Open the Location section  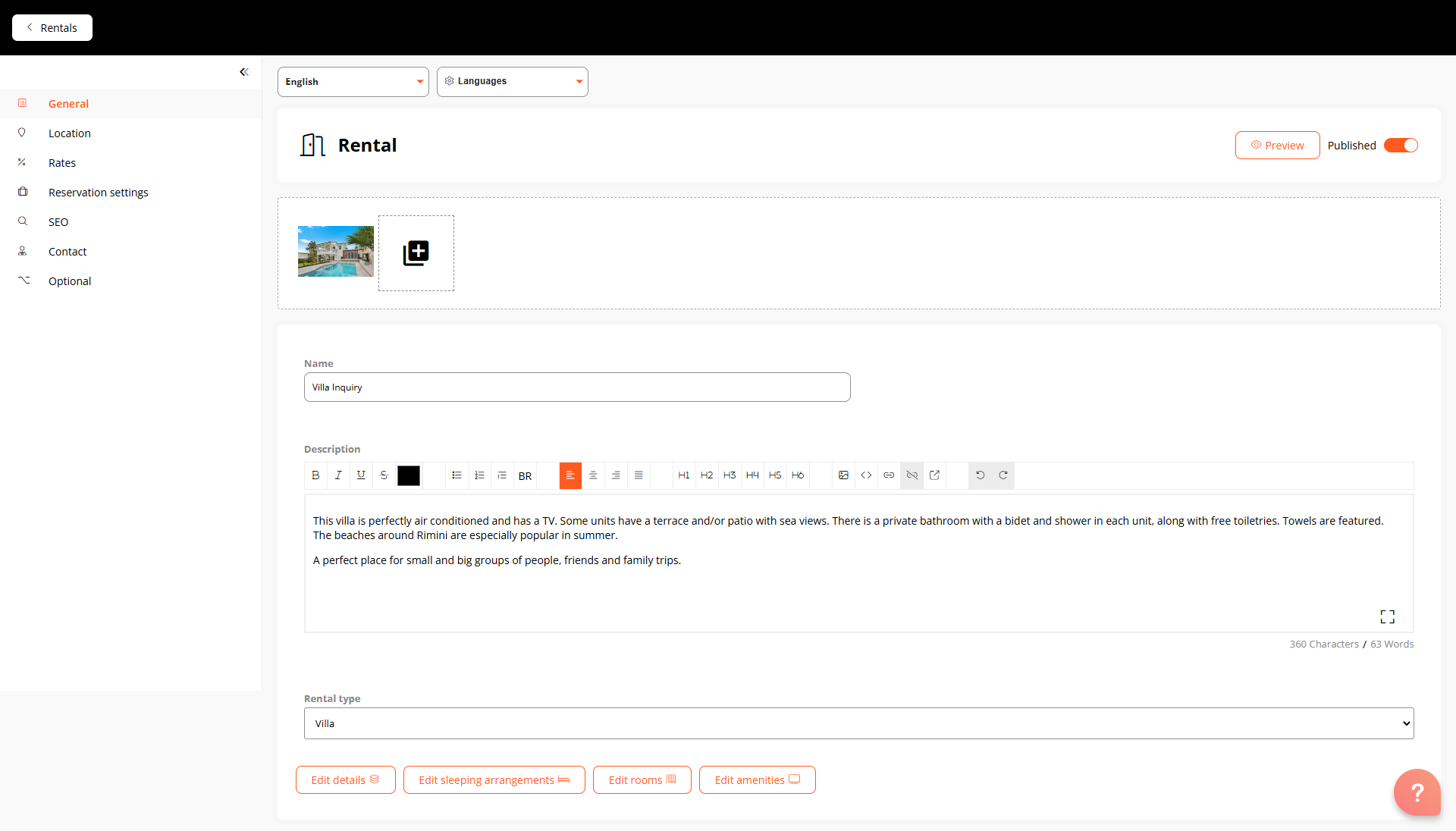tap(130, 133)
